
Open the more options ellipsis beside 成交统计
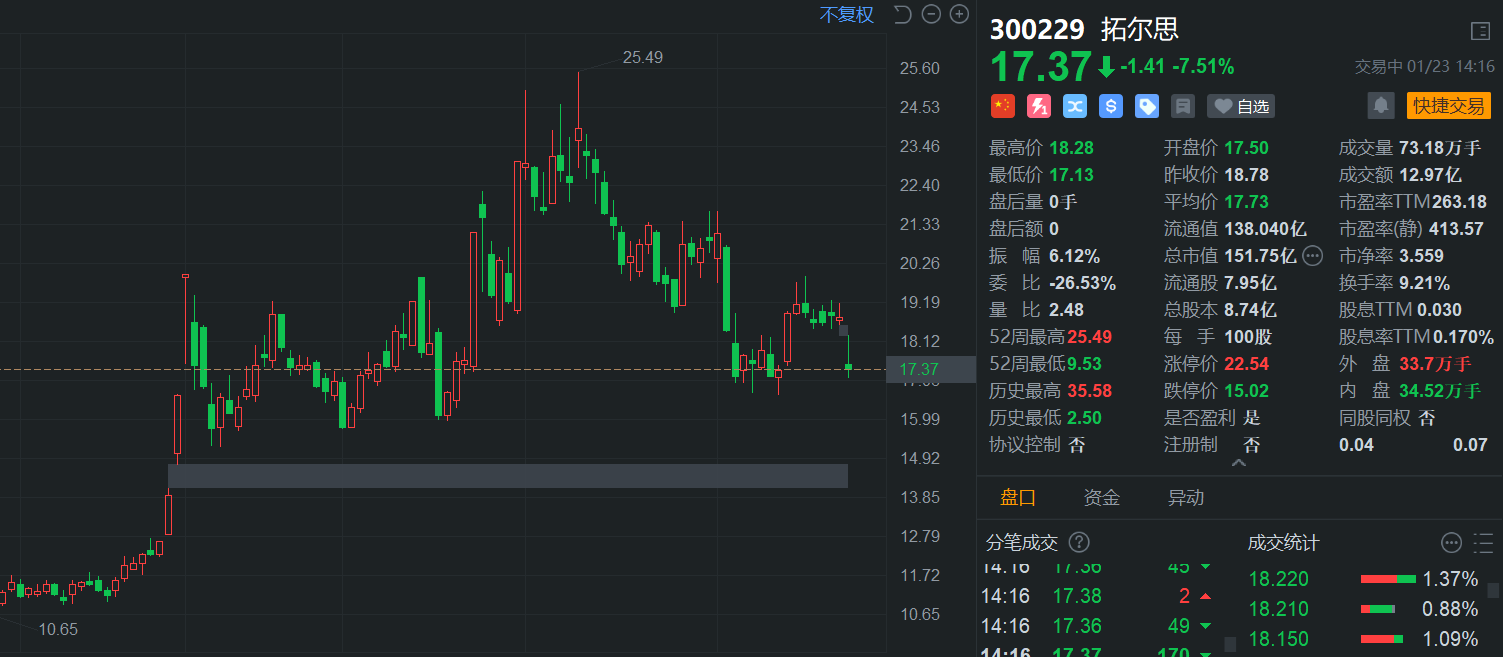coord(1452,543)
